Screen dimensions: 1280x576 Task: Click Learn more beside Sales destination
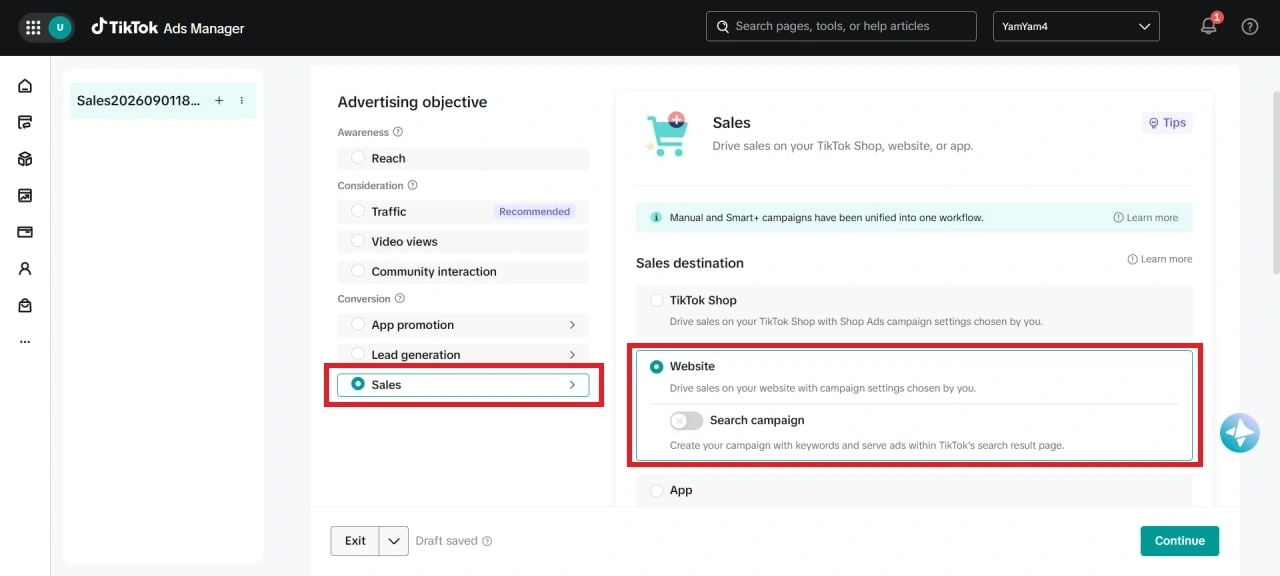1159,259
